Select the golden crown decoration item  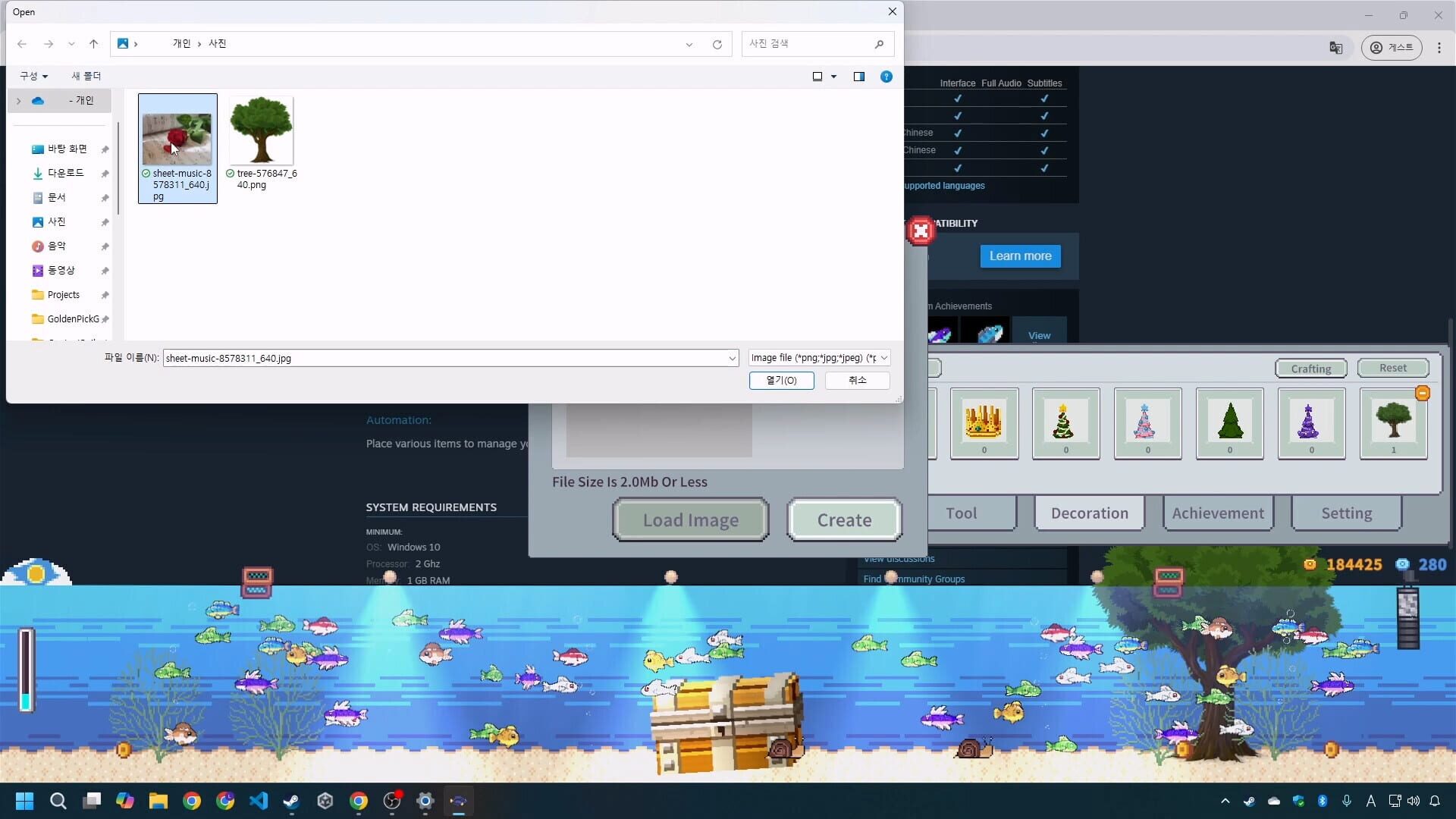(984, 421)
